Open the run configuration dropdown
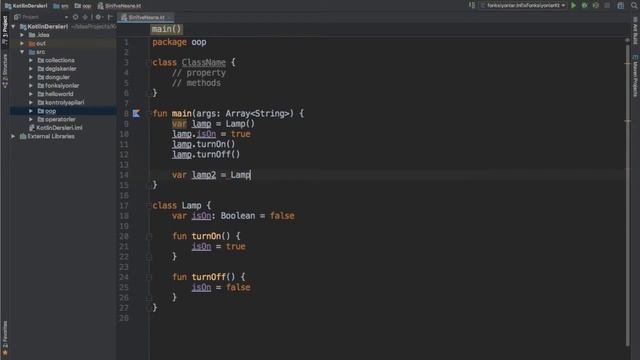 (523, 6)
